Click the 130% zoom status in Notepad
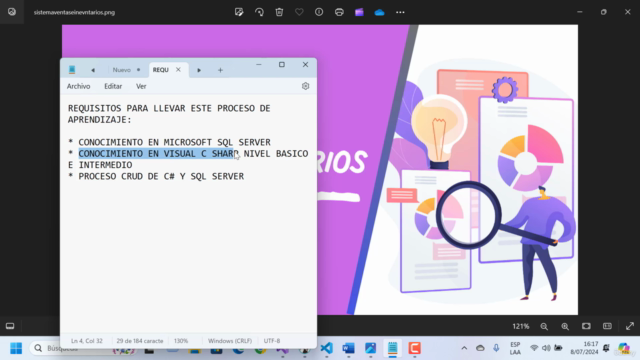Image resolution: width=640 pixels, height=360 pixels. [x=181, y=341]
